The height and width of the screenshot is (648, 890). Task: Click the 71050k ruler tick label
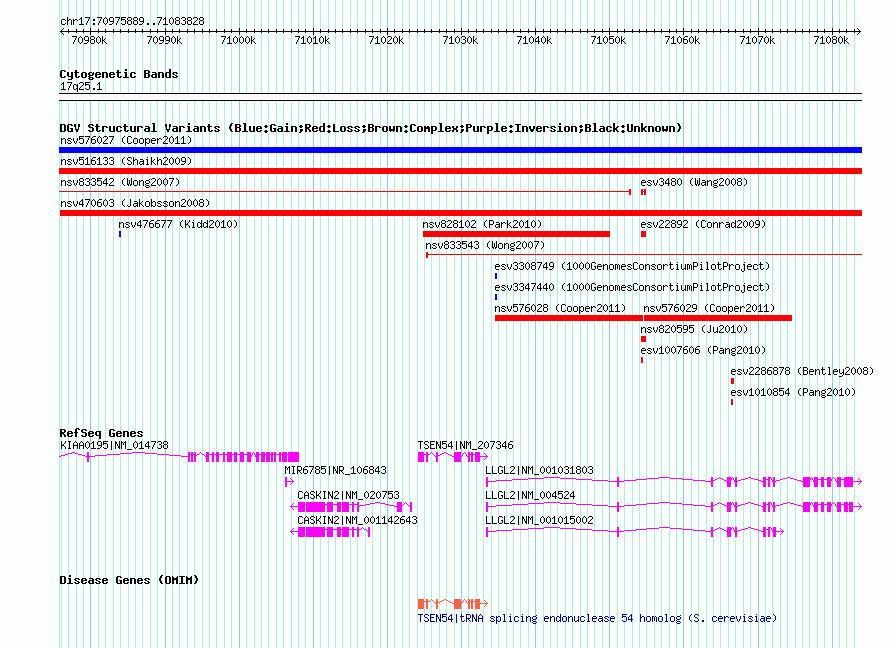608,40
